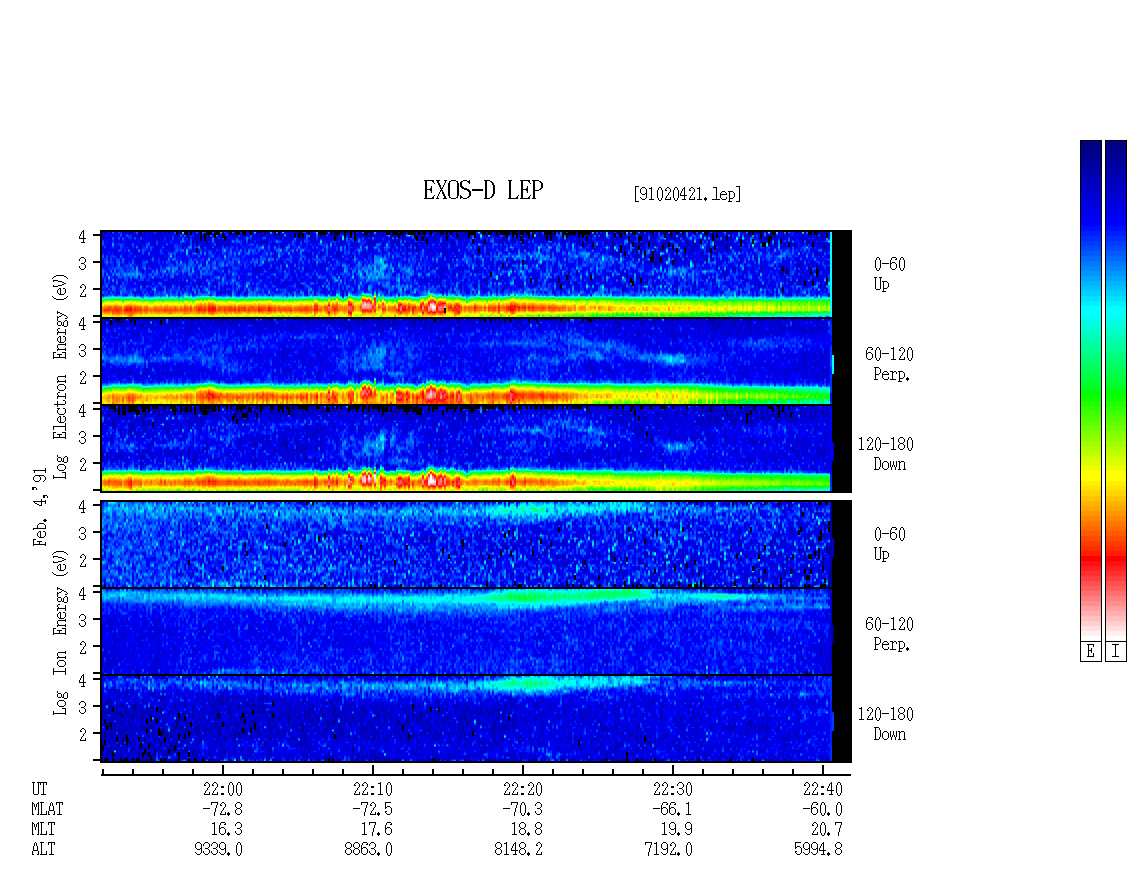This screenshot has height=875, width=1130.
Task: Click the EXOS-D LEP plot title
Action: 482,190
